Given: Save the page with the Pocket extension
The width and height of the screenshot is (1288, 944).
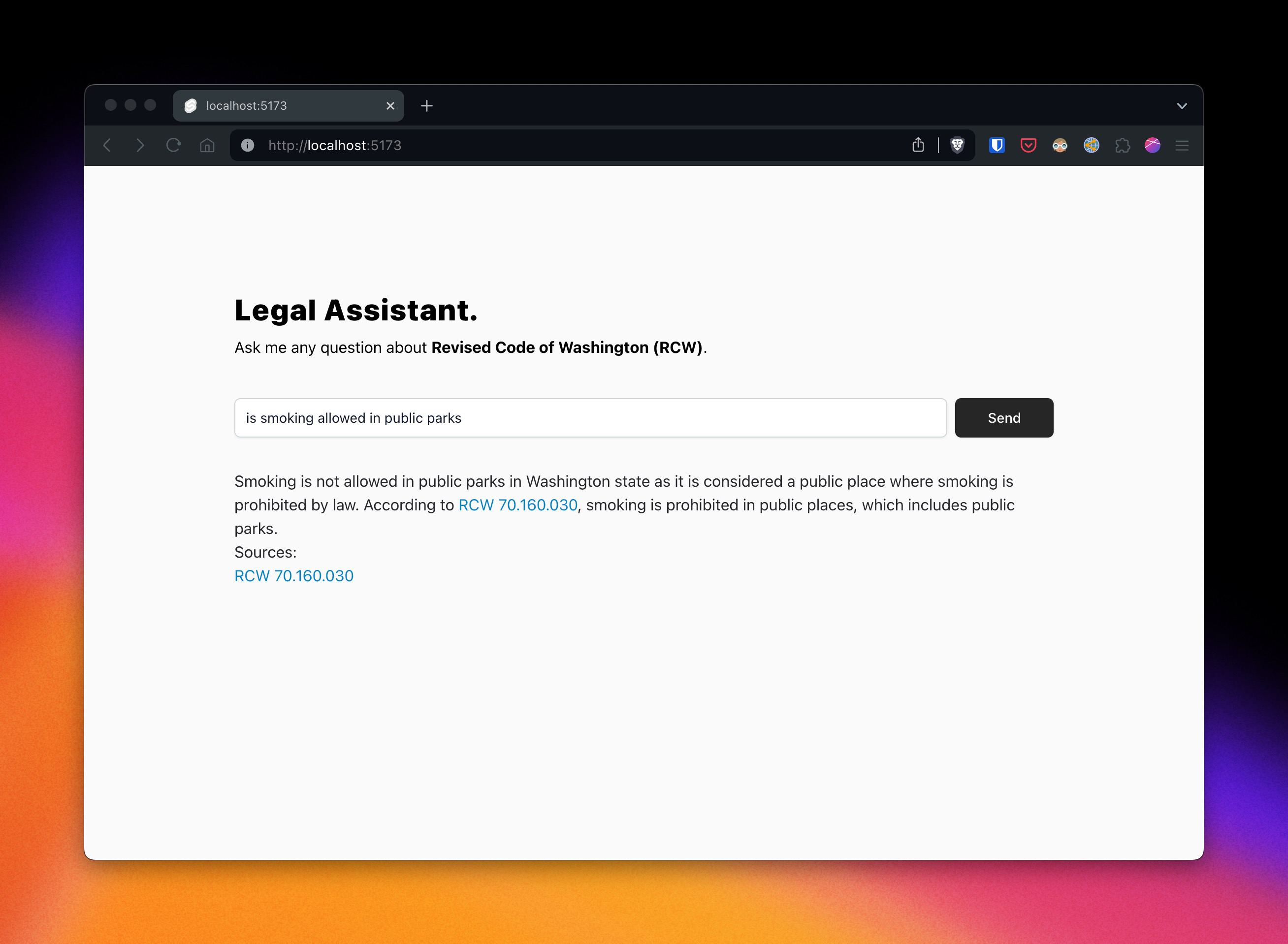Looking at the screenshot, I should click(1028, 146).
